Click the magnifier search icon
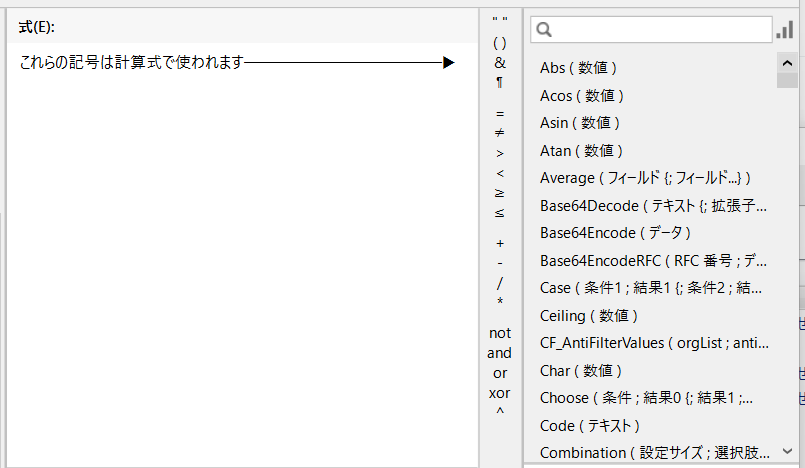Image resolution: width=805 pixels, height=468 pixels. pos(544,30)
